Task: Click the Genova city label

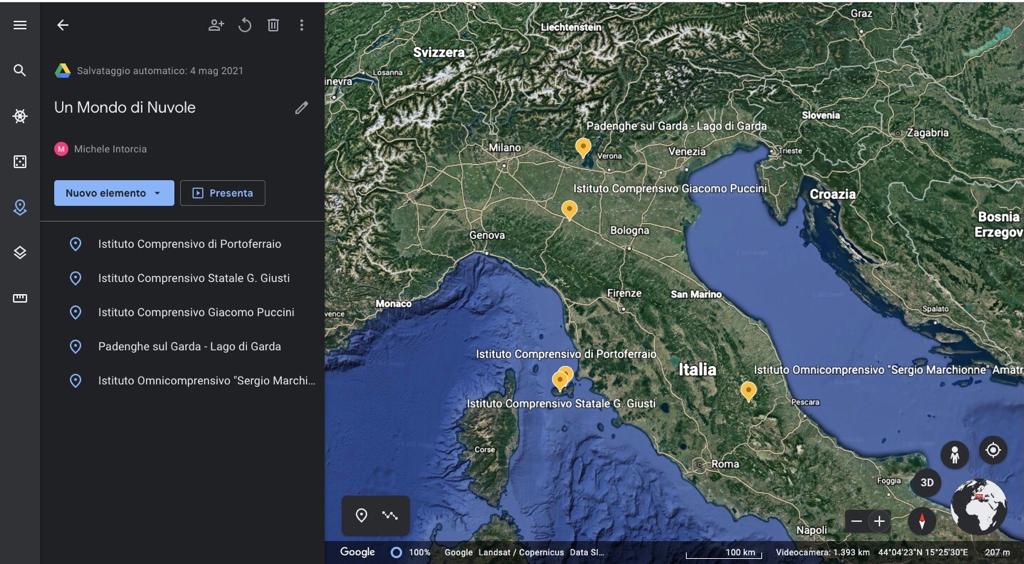Action: [x=487, y=235]
